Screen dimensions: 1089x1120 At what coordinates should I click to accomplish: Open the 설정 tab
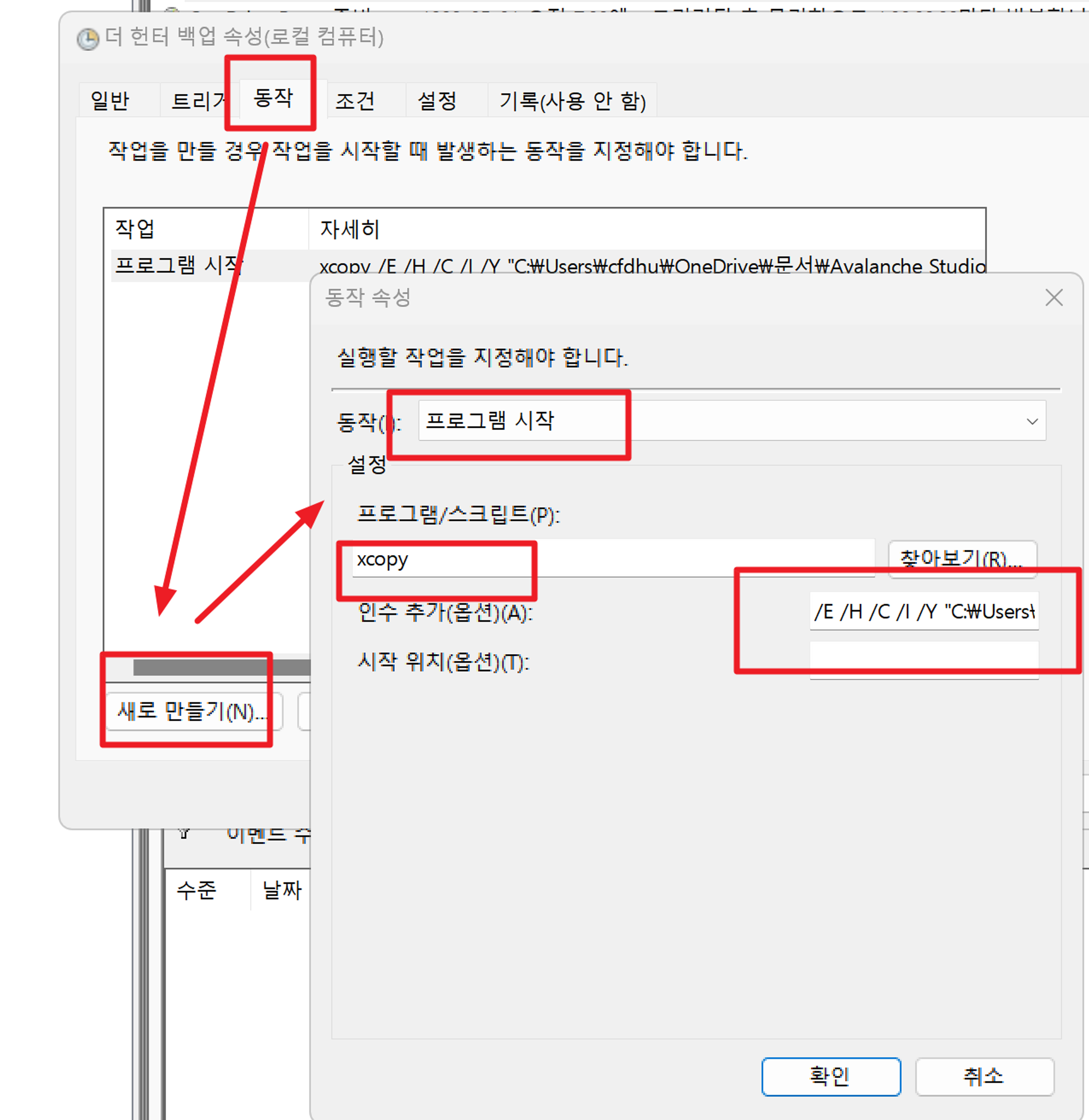click(x=437, y=101)
